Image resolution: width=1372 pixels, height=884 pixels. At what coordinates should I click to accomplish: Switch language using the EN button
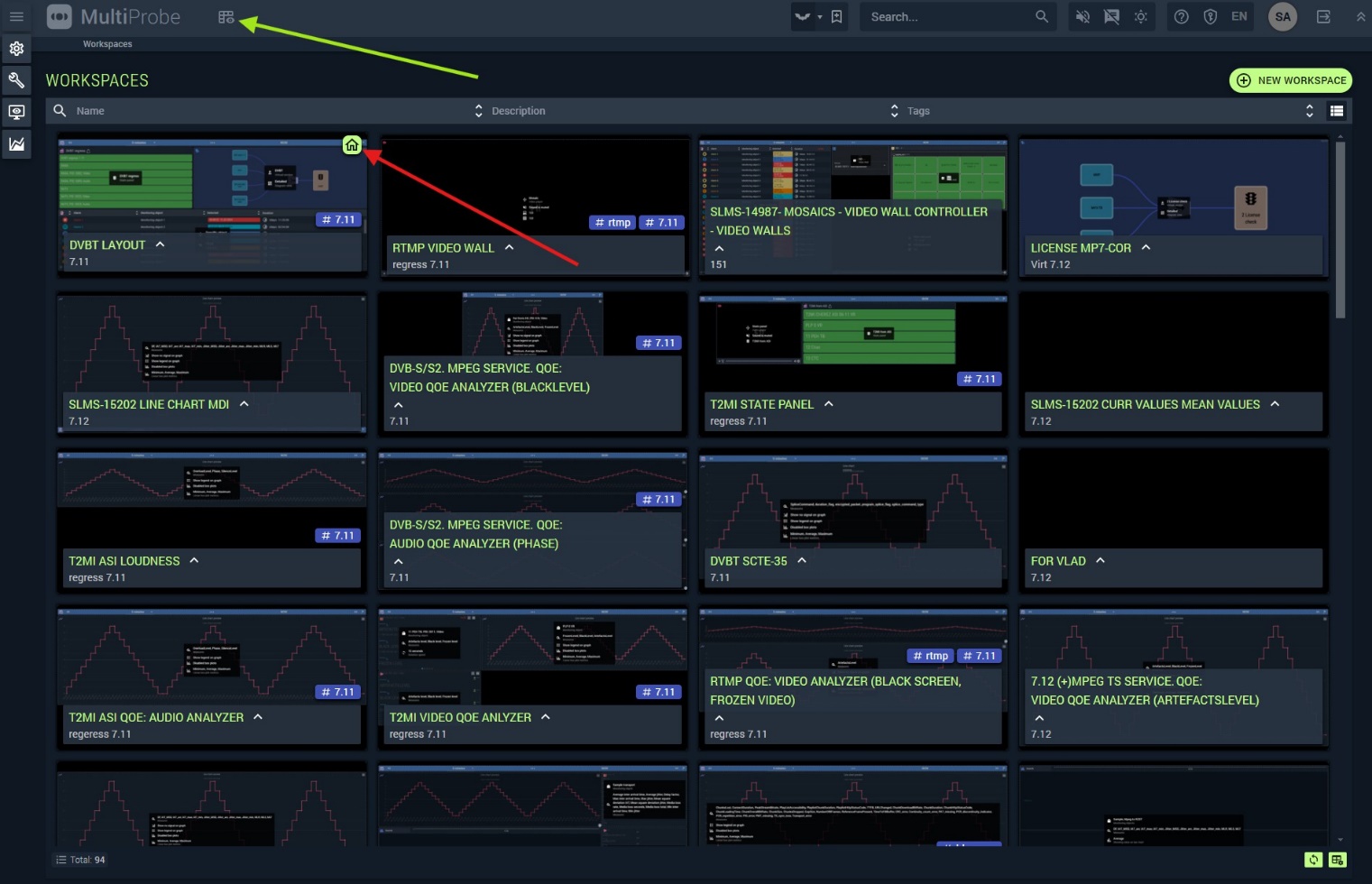pyautogui.click(x=1238, y=16)
